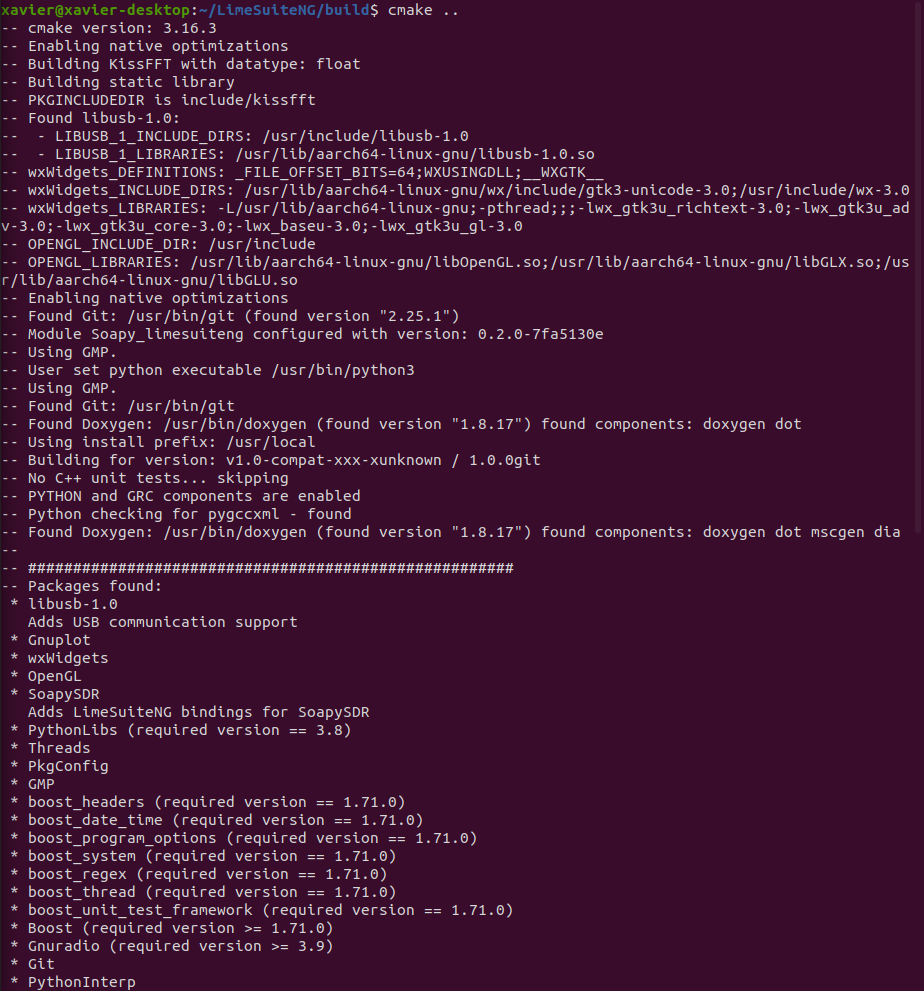Click the 'Packages found:' heading
Screen dimensions: 924x991
click(94, 586)
